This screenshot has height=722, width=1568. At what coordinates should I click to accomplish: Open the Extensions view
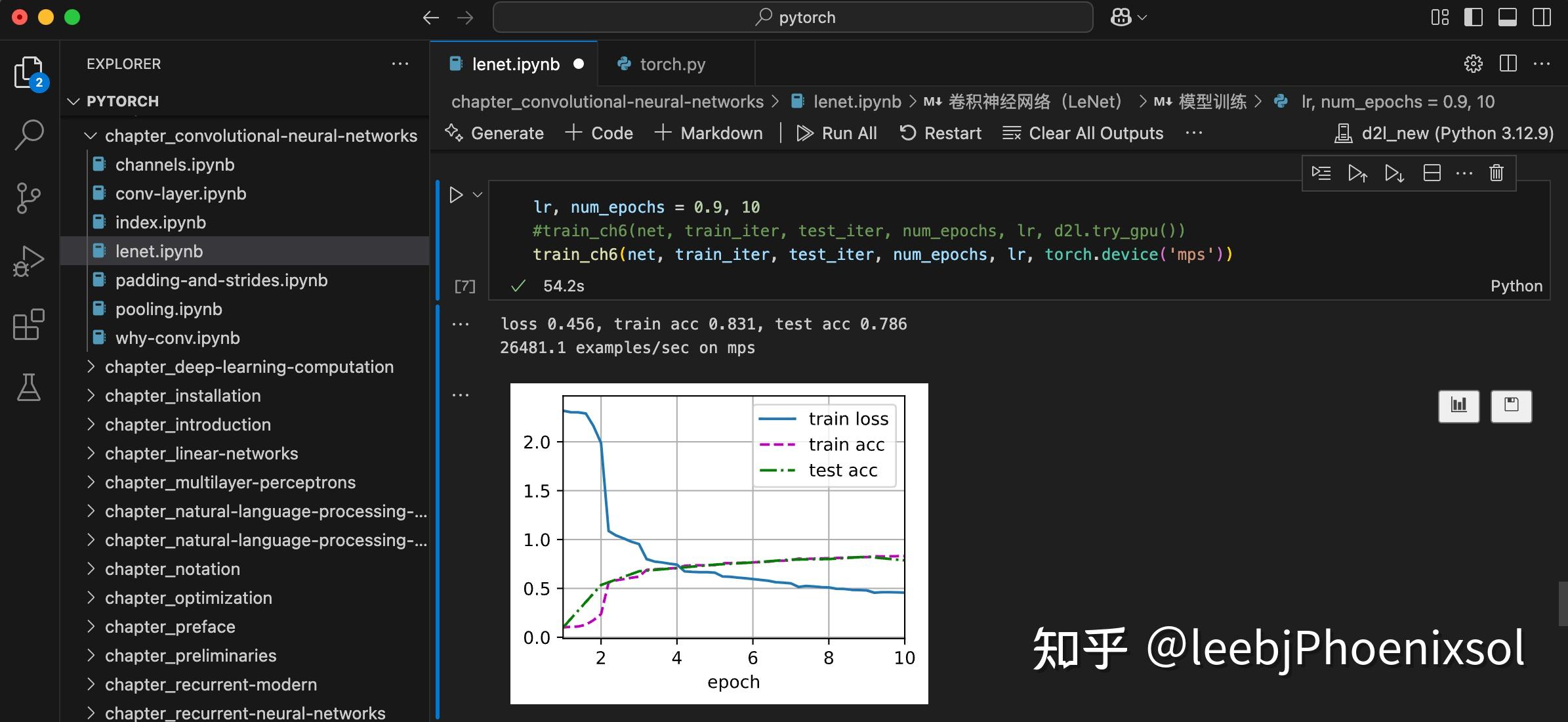click(28, 324)
